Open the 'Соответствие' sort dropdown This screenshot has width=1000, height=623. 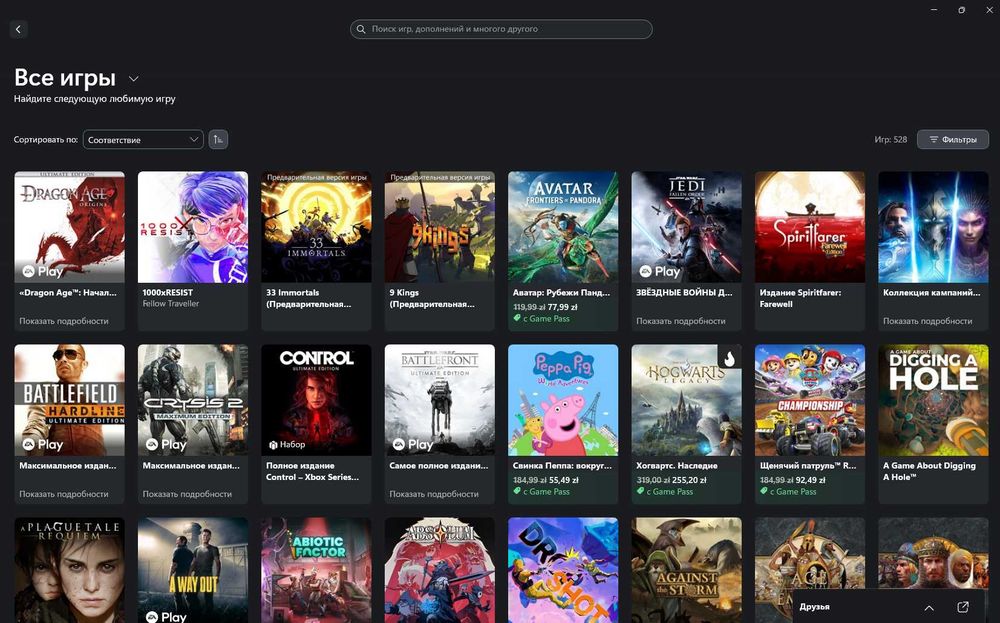[143, 140]
